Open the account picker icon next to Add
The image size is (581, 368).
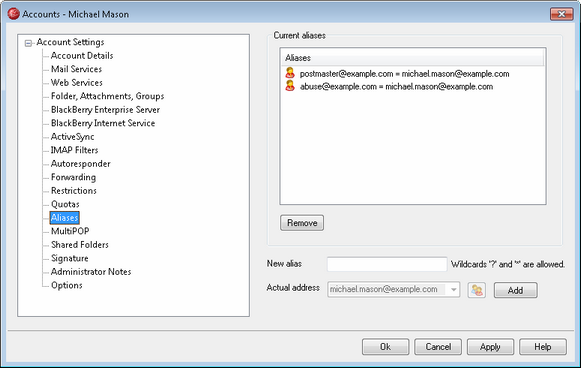point(477,290)
